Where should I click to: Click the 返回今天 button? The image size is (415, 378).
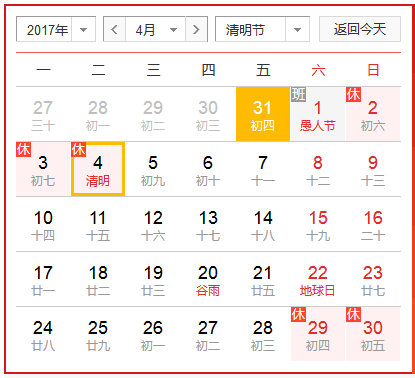pyautogui.click(x=360, y=29)
